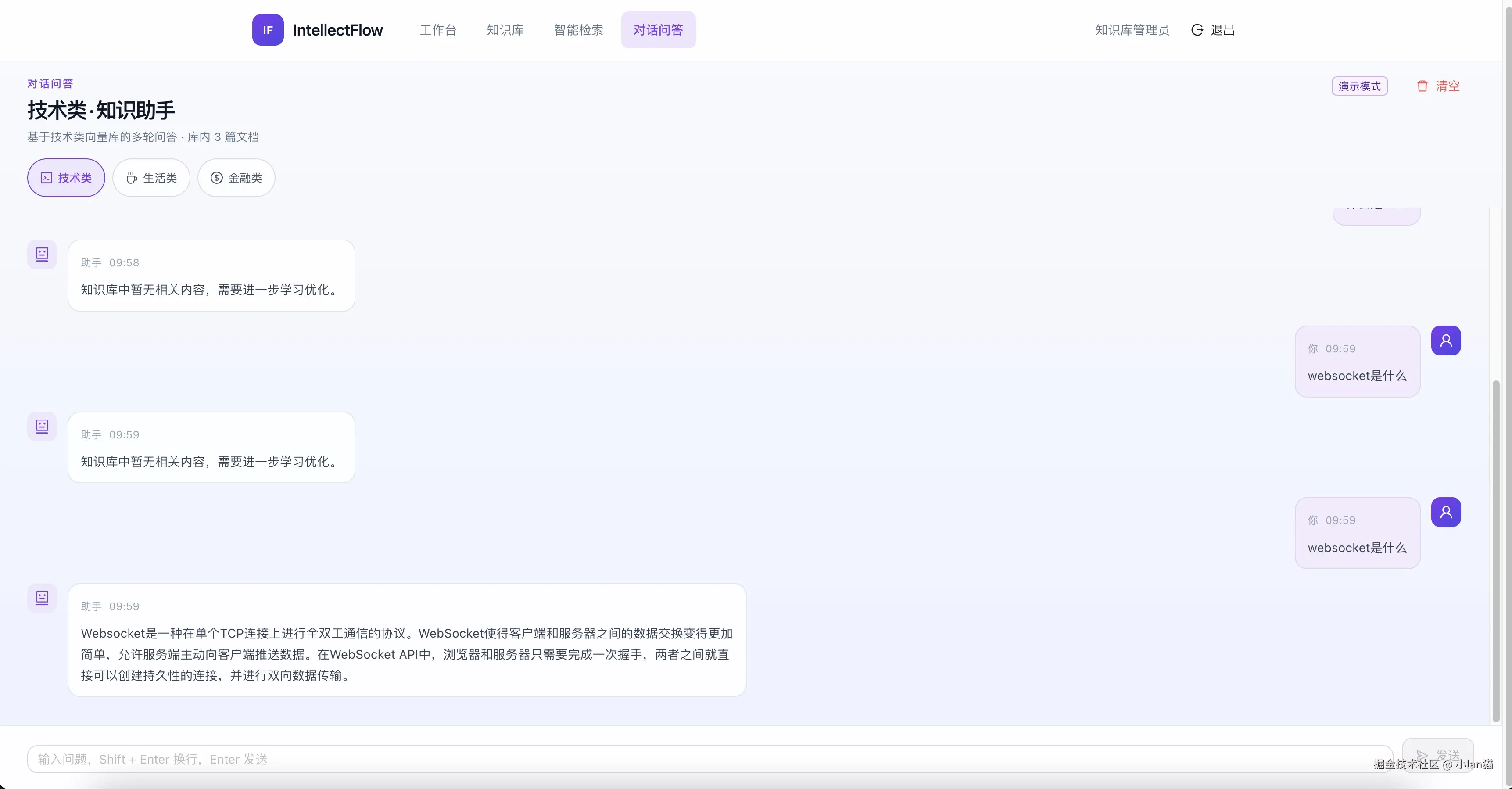Click the chat area vertical scrollbar
This screenshot has height=789, width=1512.
coord(1496,551)
